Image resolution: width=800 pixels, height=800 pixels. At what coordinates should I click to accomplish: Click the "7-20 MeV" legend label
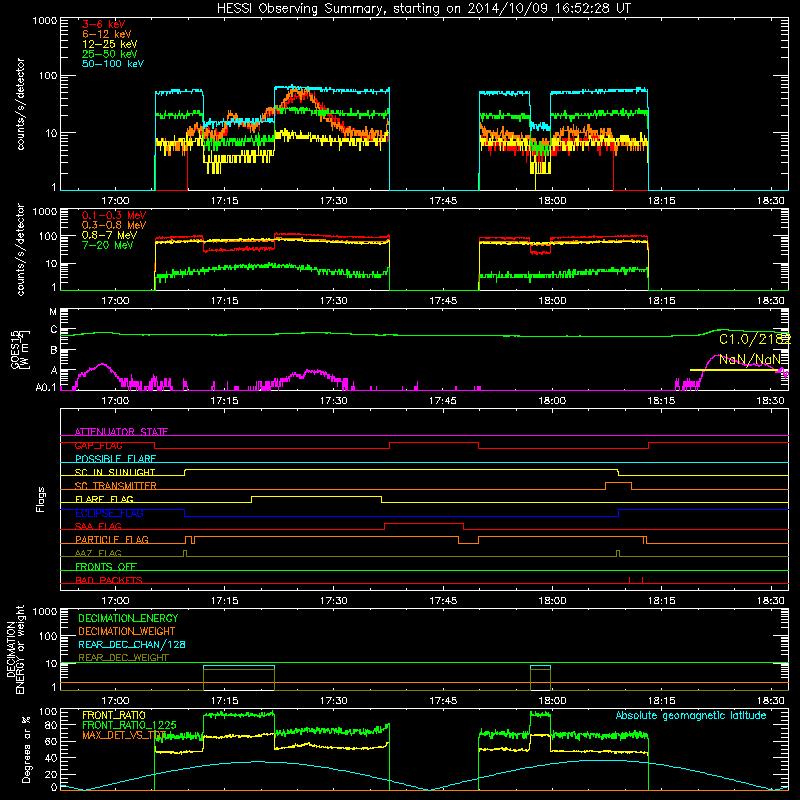pyautogui.click(x=108, y=245)
